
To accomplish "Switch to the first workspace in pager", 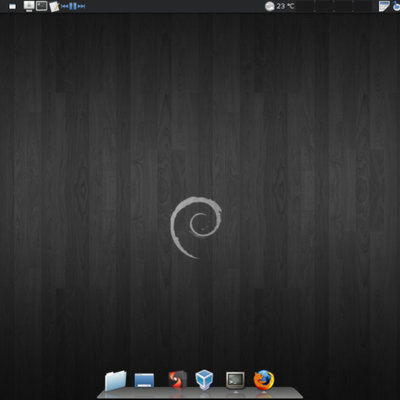I will tap(305, 6).
